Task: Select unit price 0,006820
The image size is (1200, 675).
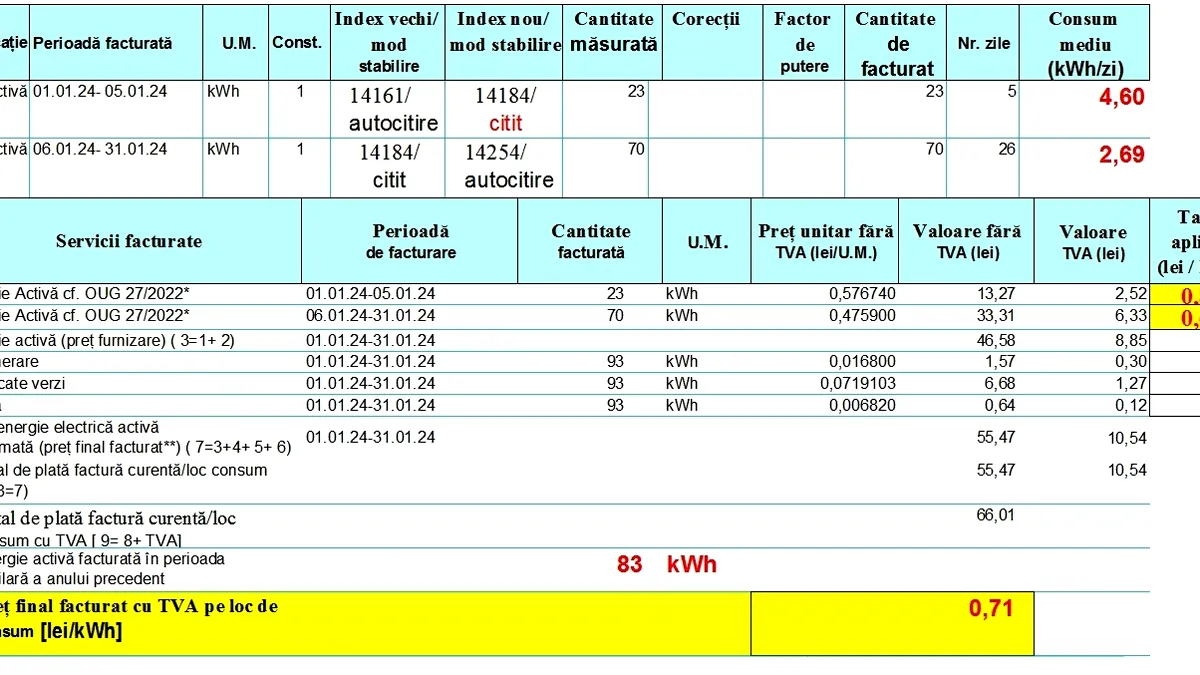Action: [863, 405]
